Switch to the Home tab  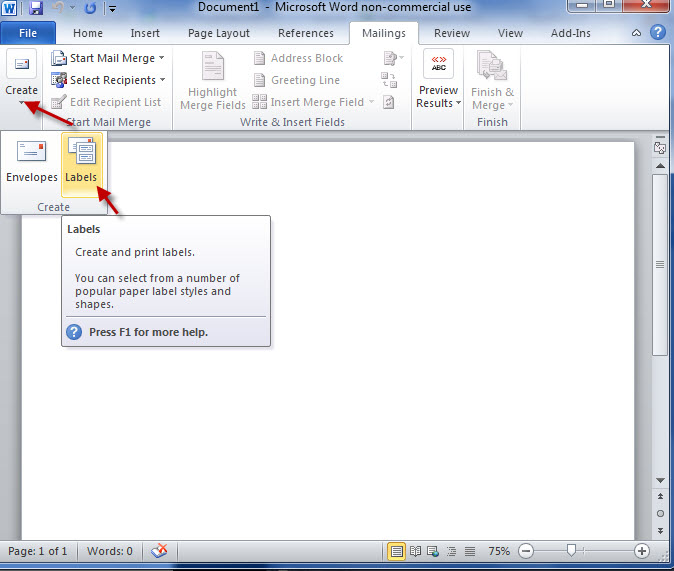88,33
